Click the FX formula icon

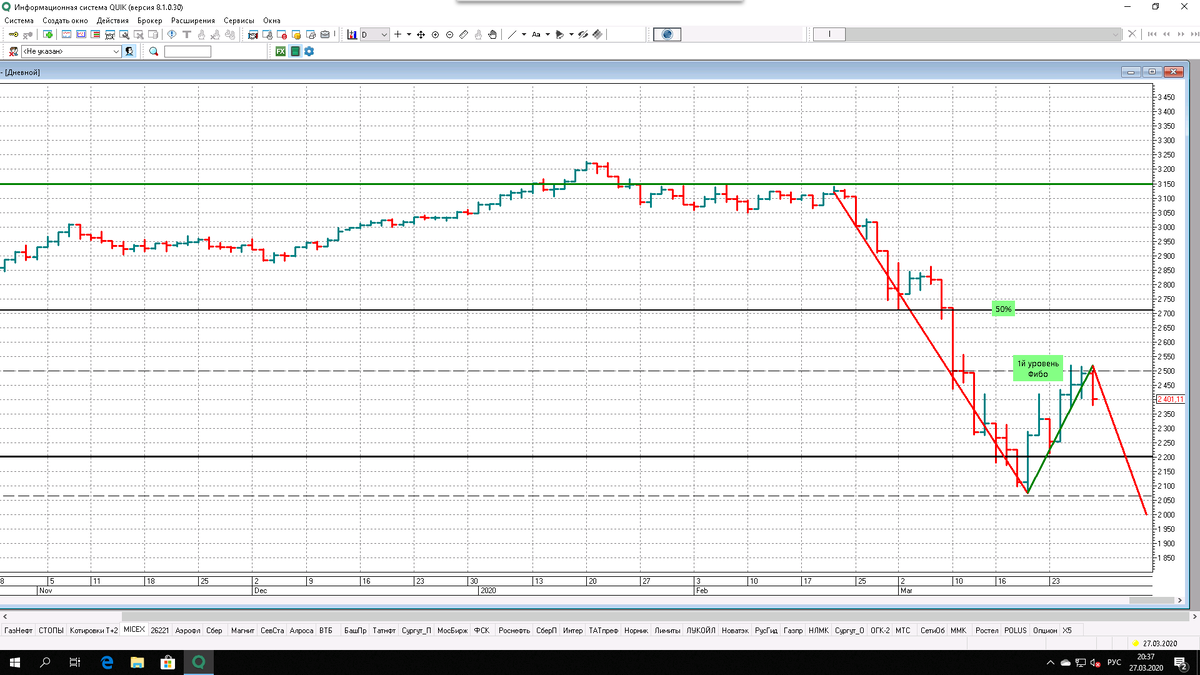tap(280, 51)
